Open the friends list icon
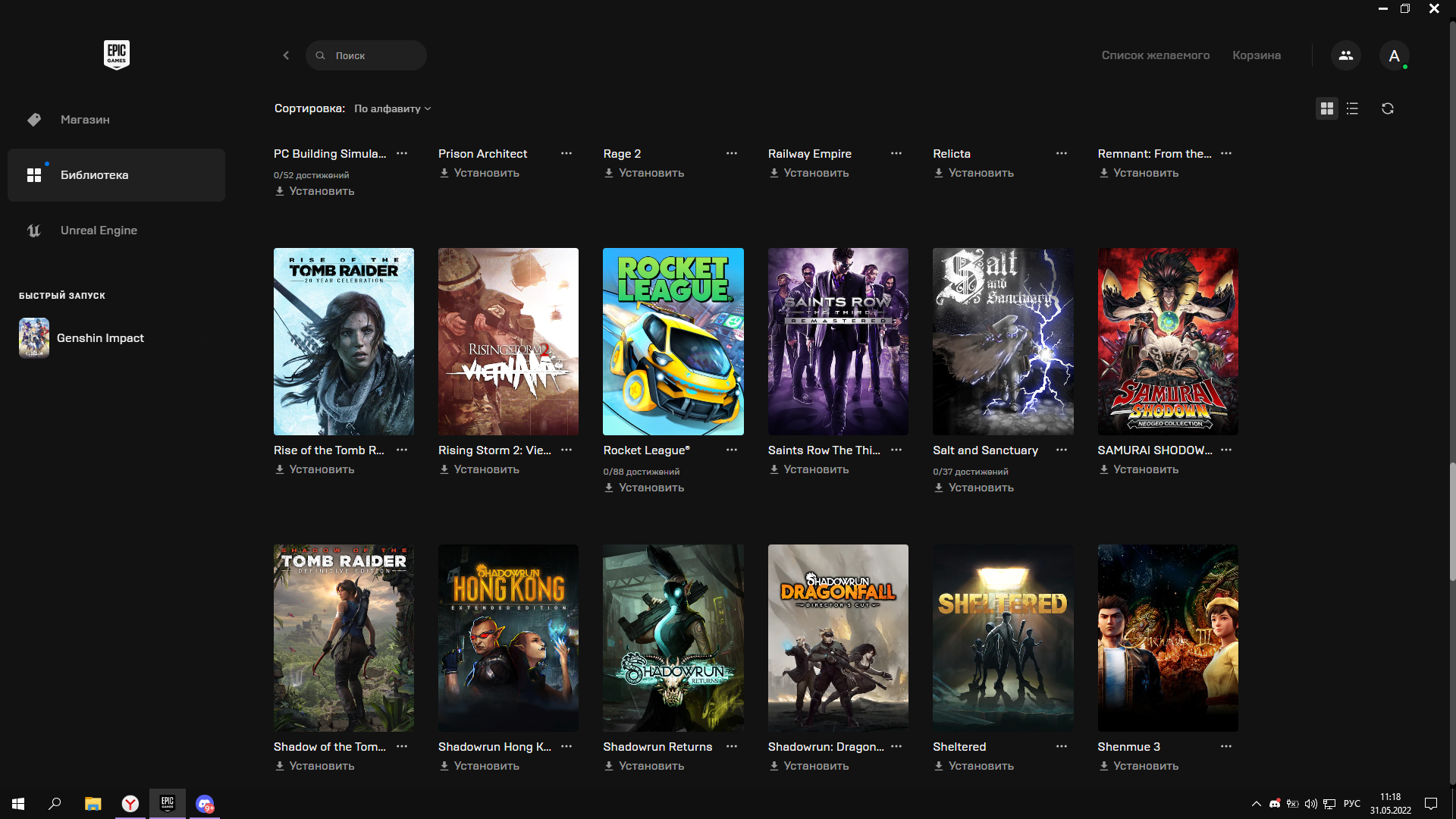This screenshot has height=819, width=1456. (x=1346, y=55)
